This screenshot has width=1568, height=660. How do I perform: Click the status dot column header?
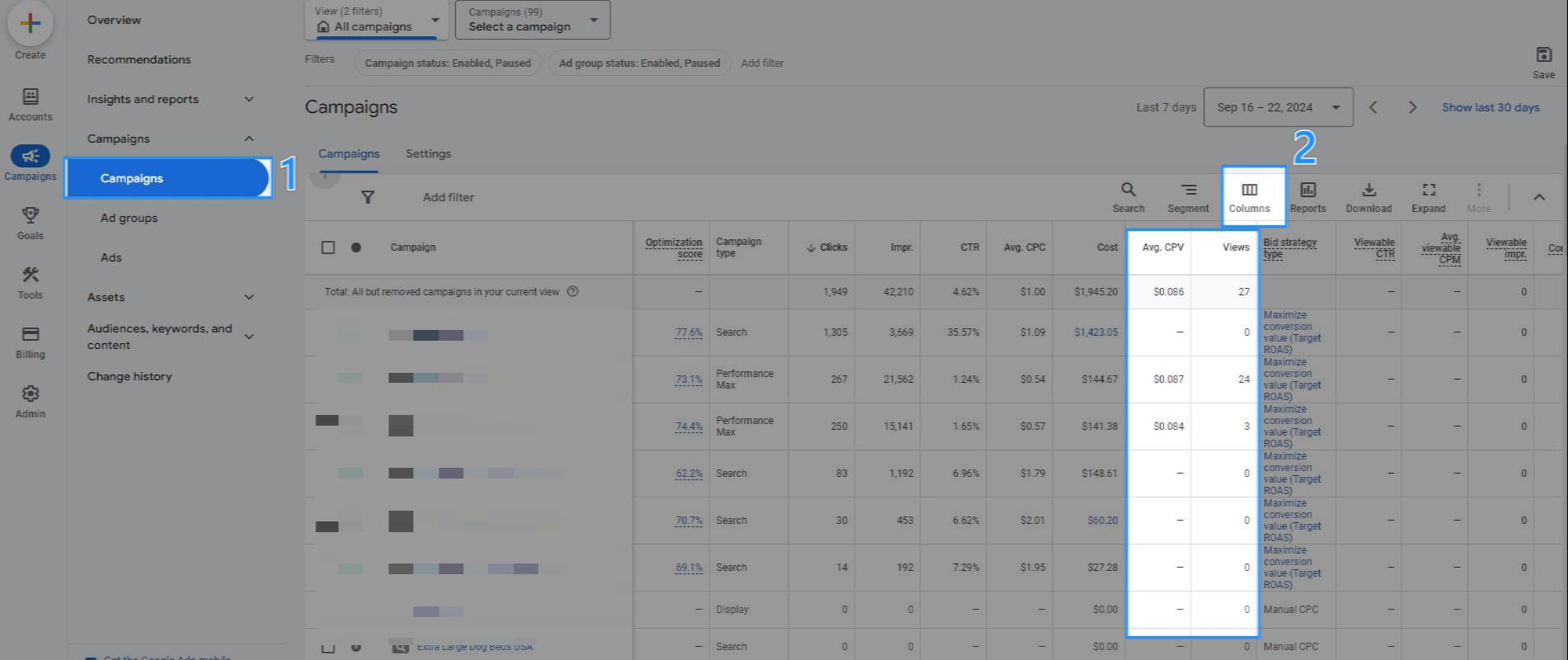[356, 247]
